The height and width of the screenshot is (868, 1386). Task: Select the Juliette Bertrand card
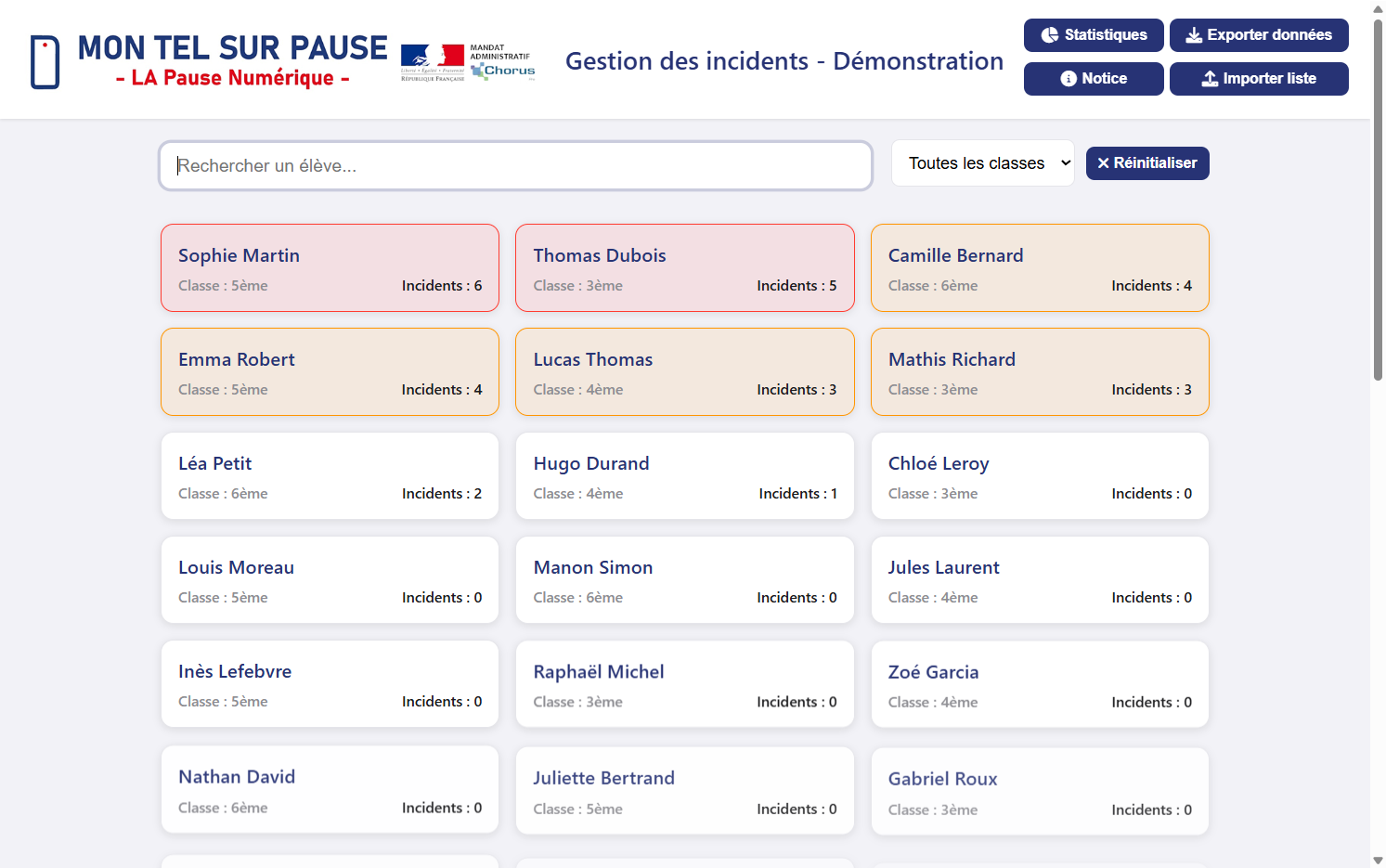685,791
